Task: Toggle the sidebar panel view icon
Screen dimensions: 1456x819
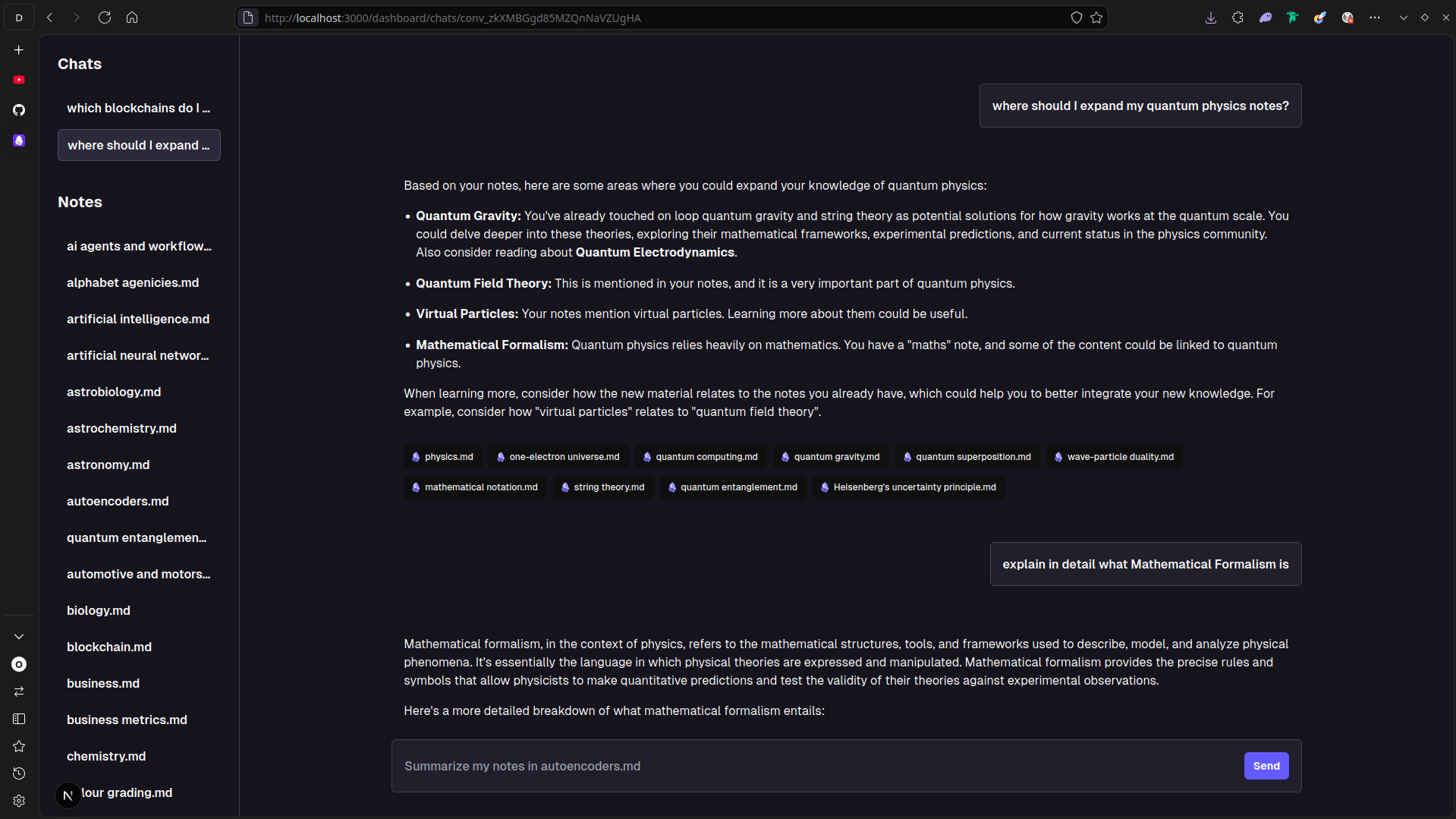Action: [x=18, y=719]
